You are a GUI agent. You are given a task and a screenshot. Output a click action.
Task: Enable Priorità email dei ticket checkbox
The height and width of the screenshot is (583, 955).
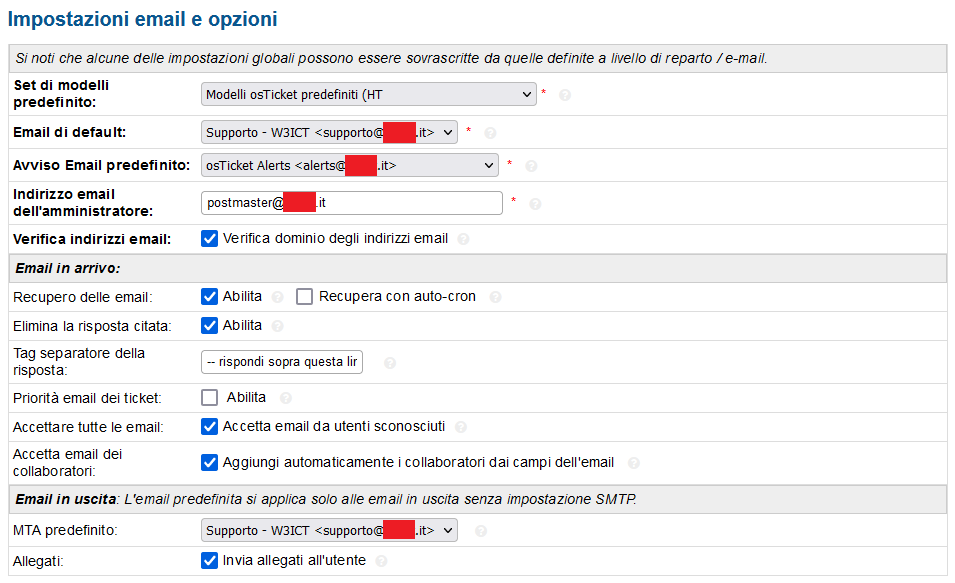210,398
